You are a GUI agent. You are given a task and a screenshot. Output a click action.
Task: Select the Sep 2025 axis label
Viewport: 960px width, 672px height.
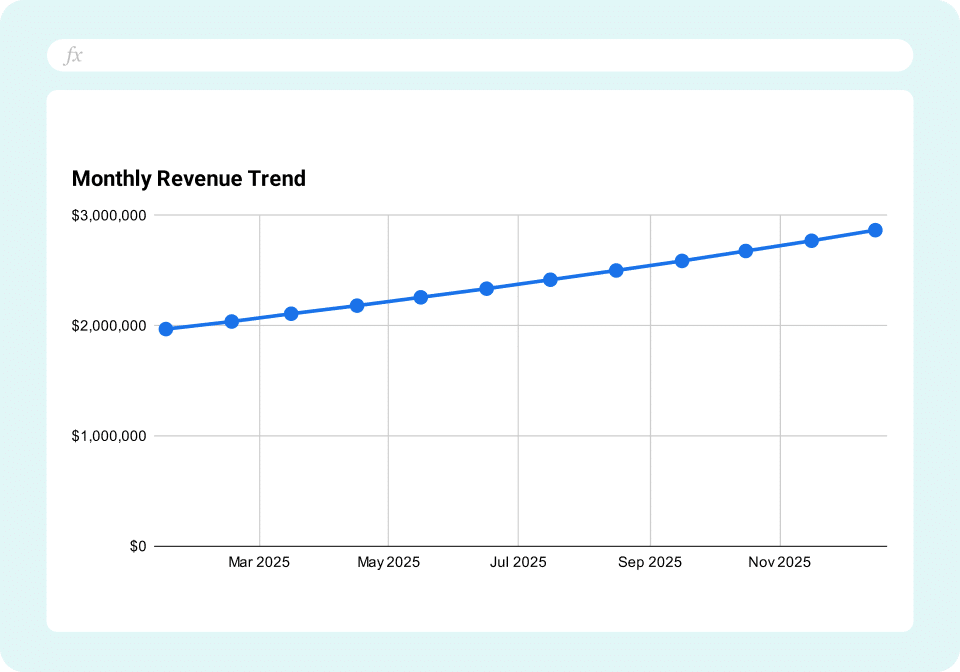pyautogui.click(x=648, y=562)
